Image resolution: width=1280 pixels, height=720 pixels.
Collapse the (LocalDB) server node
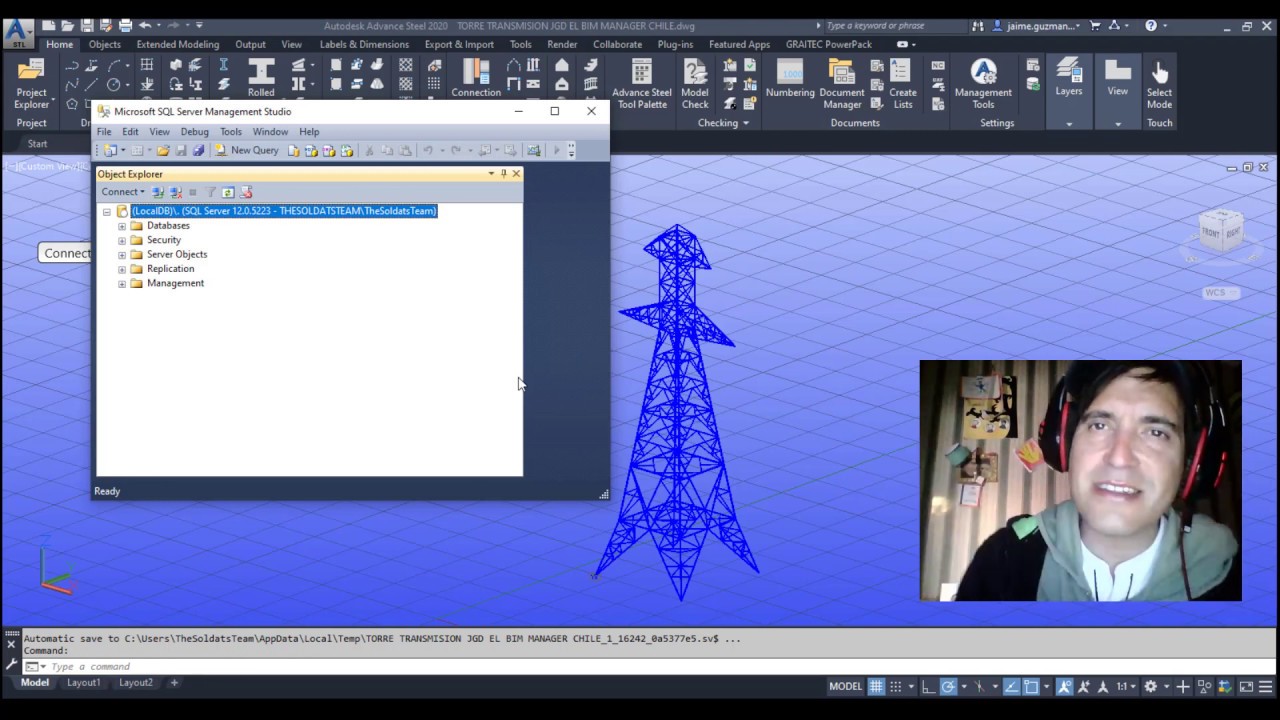tap(106, 212)
